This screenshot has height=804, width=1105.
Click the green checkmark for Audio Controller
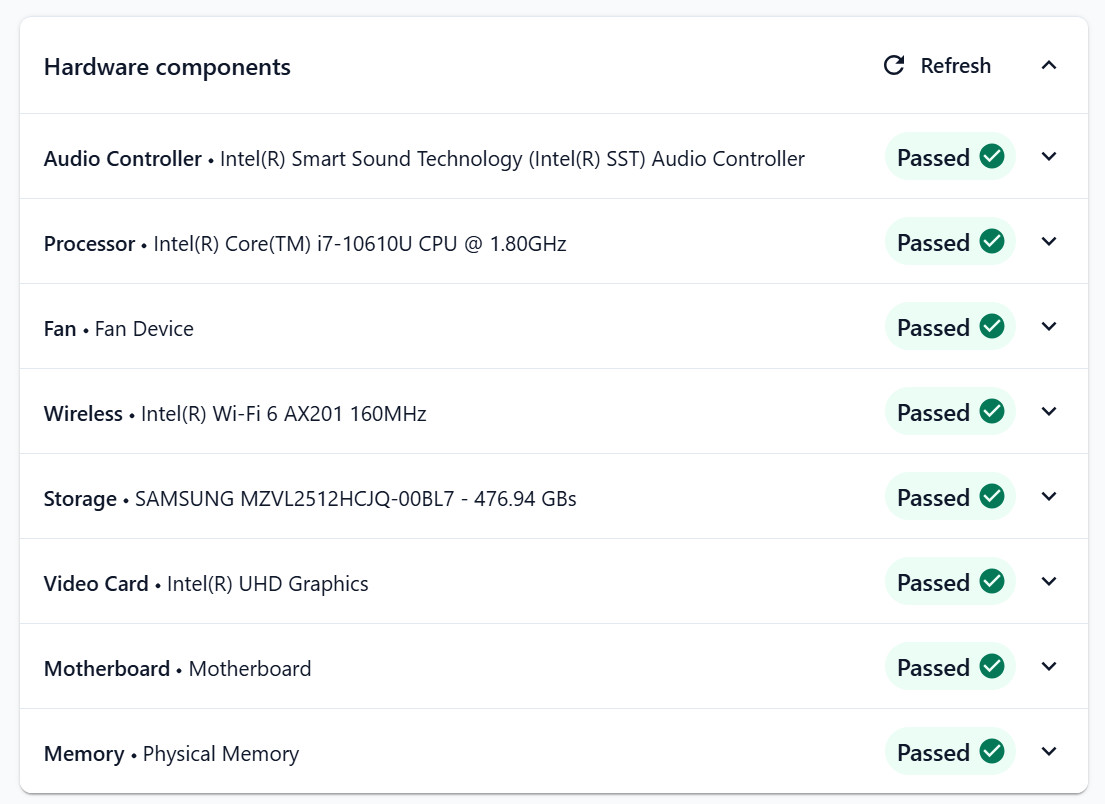coord(991,157)
